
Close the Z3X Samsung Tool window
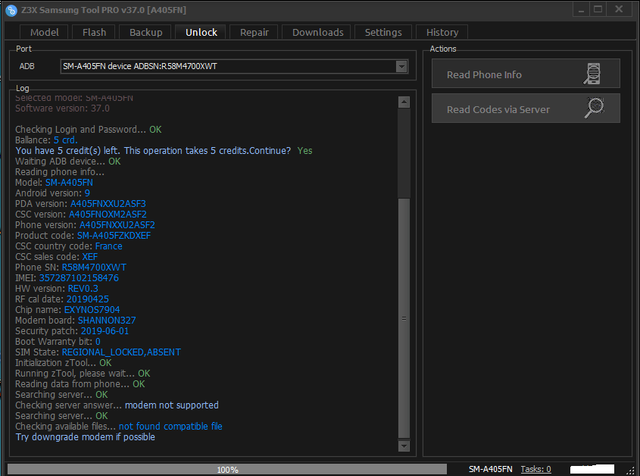619,9
